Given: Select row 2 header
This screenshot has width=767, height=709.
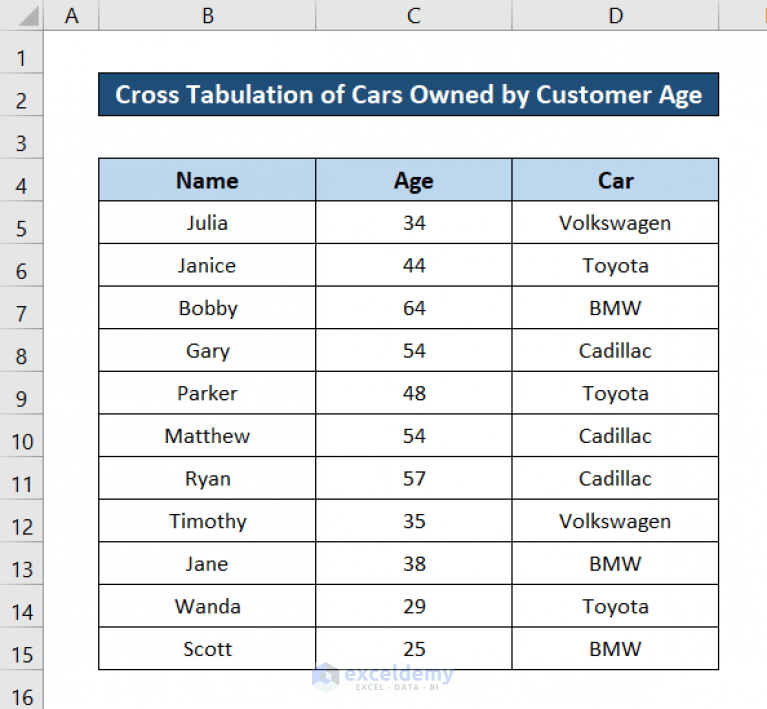Looking at the screenshot, I should click(22, 95).
